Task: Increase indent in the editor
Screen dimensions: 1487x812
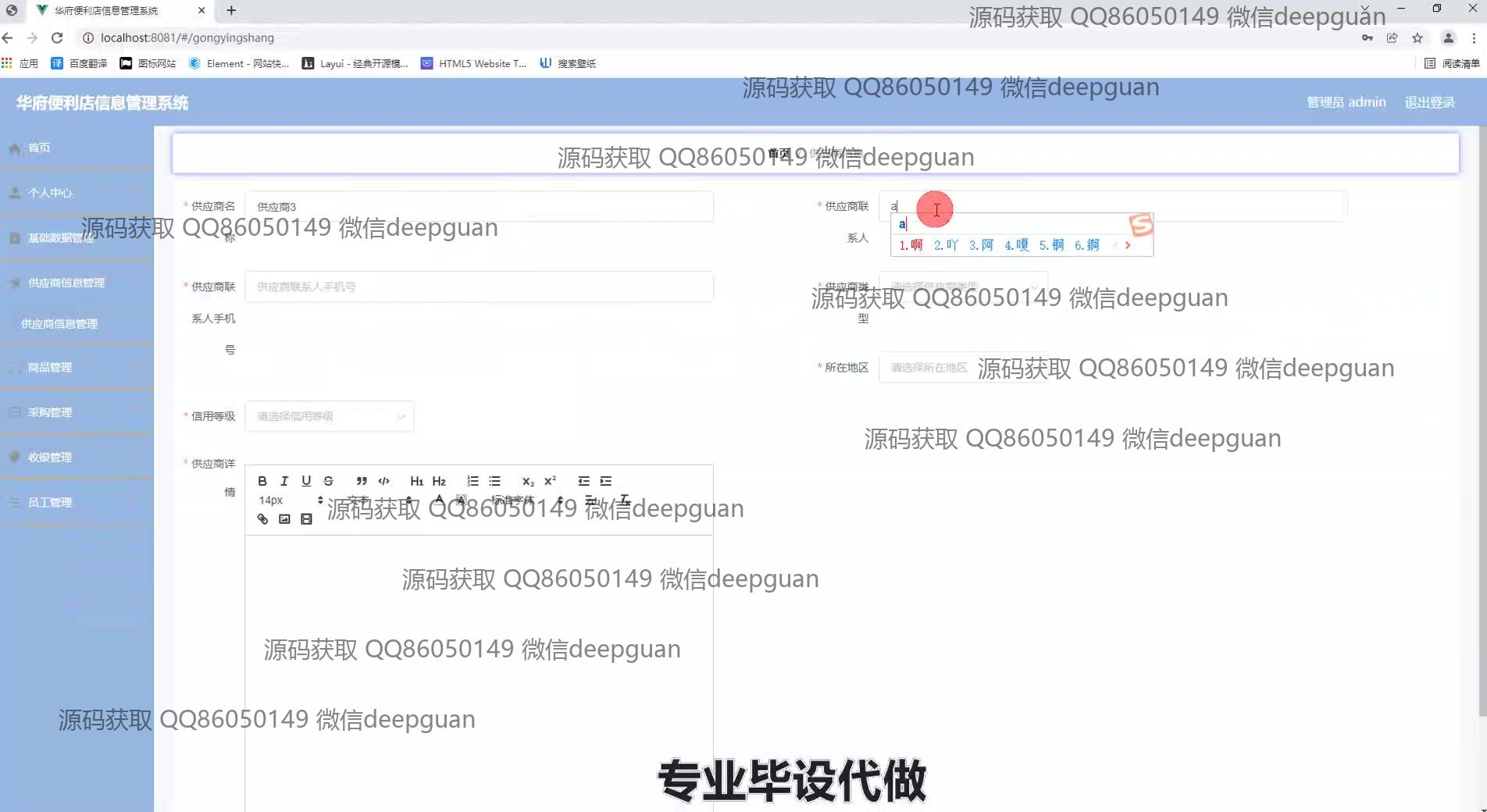Action: pyautogui.click(x=605, y=481)
